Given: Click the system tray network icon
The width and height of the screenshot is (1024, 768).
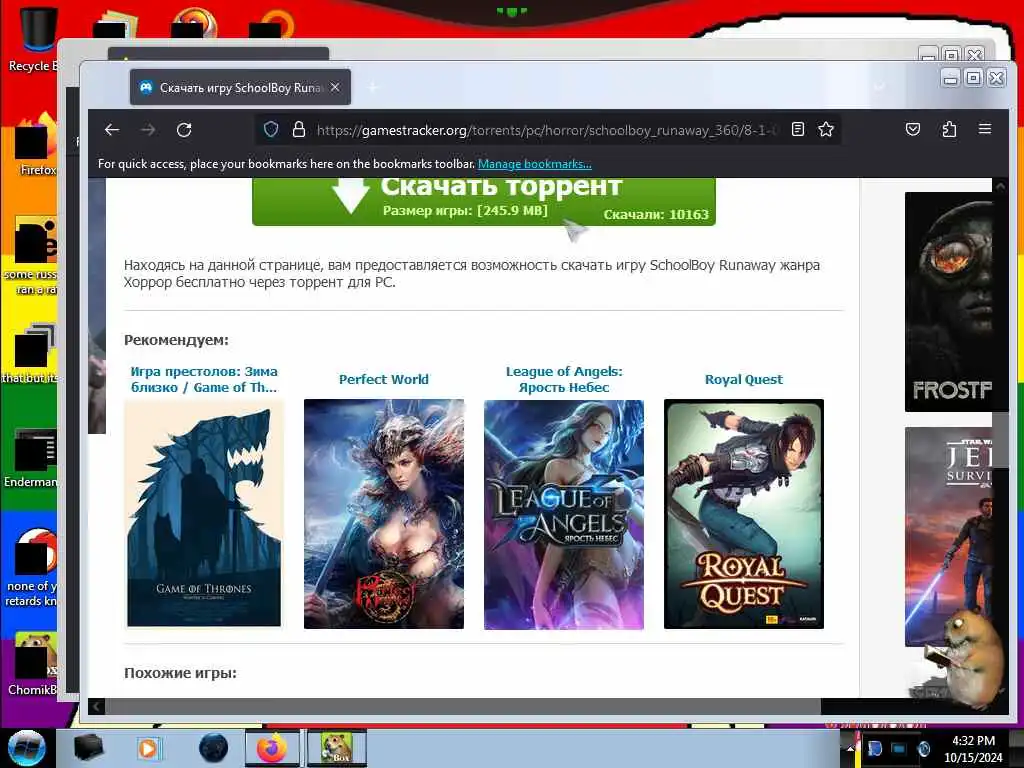Looking at the screenshot, I should pyautogui.click(x=899, y=748).
